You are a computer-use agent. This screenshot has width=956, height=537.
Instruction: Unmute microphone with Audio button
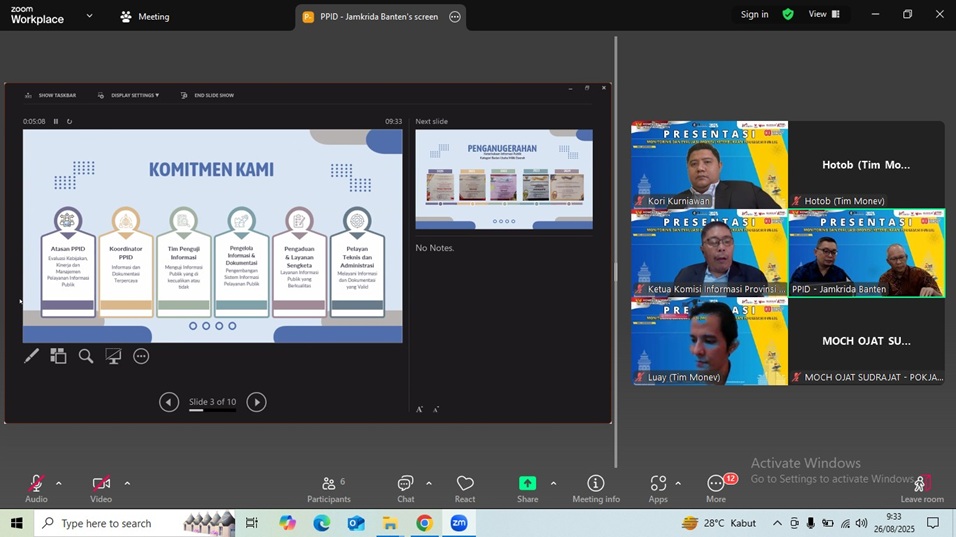point(36,489)
